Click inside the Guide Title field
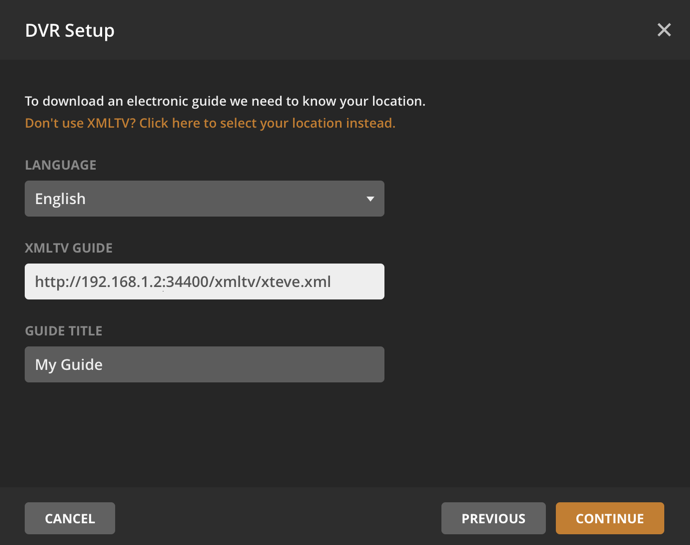The height and width of the screenshot is (545, 690). (204, 365)
